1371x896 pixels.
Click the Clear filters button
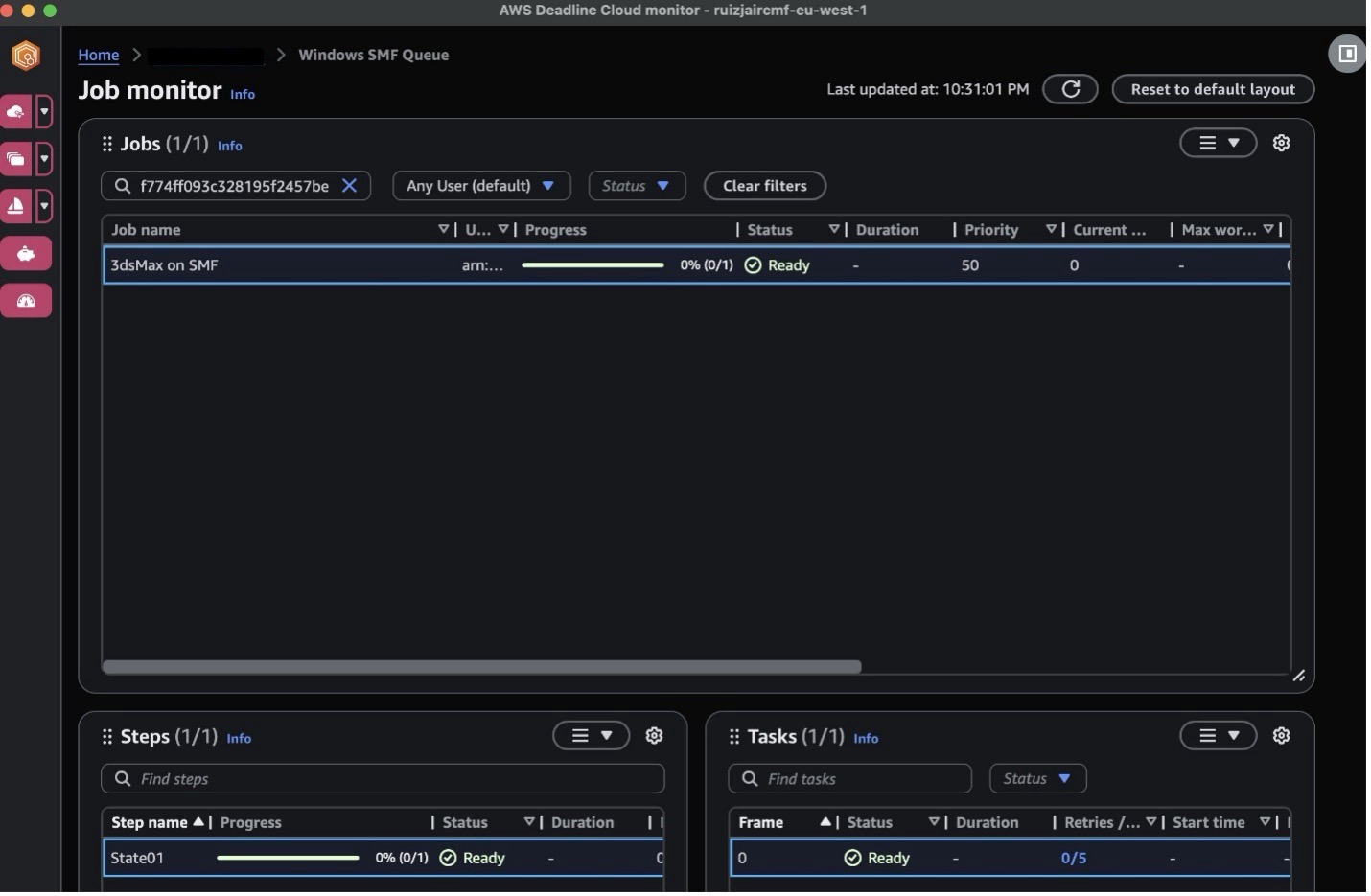[764, 186]
